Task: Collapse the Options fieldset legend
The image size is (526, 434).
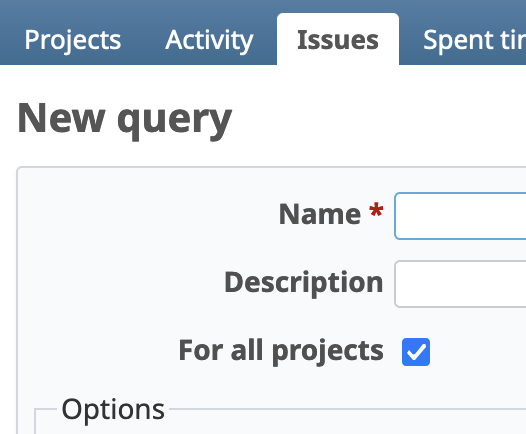Action: (113, 410)
